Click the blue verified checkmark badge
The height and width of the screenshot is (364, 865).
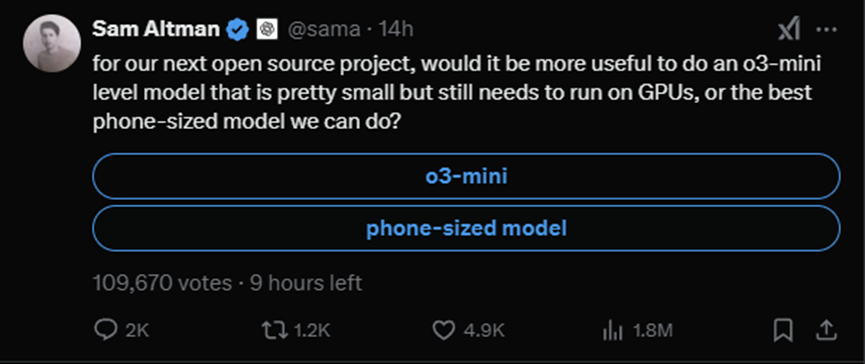(238, 29)
